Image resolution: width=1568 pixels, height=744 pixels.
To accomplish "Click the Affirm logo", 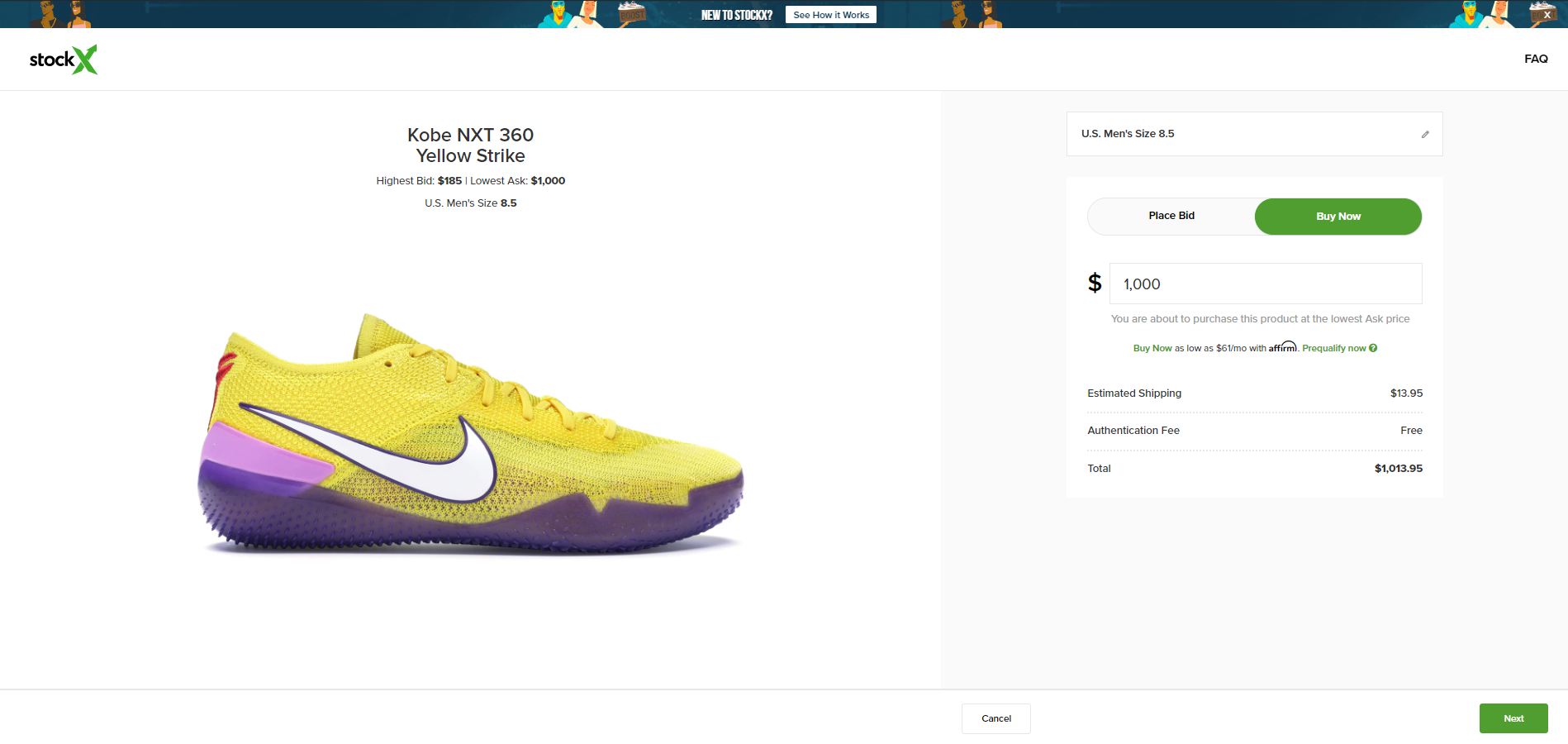I will pos(1283,347).
